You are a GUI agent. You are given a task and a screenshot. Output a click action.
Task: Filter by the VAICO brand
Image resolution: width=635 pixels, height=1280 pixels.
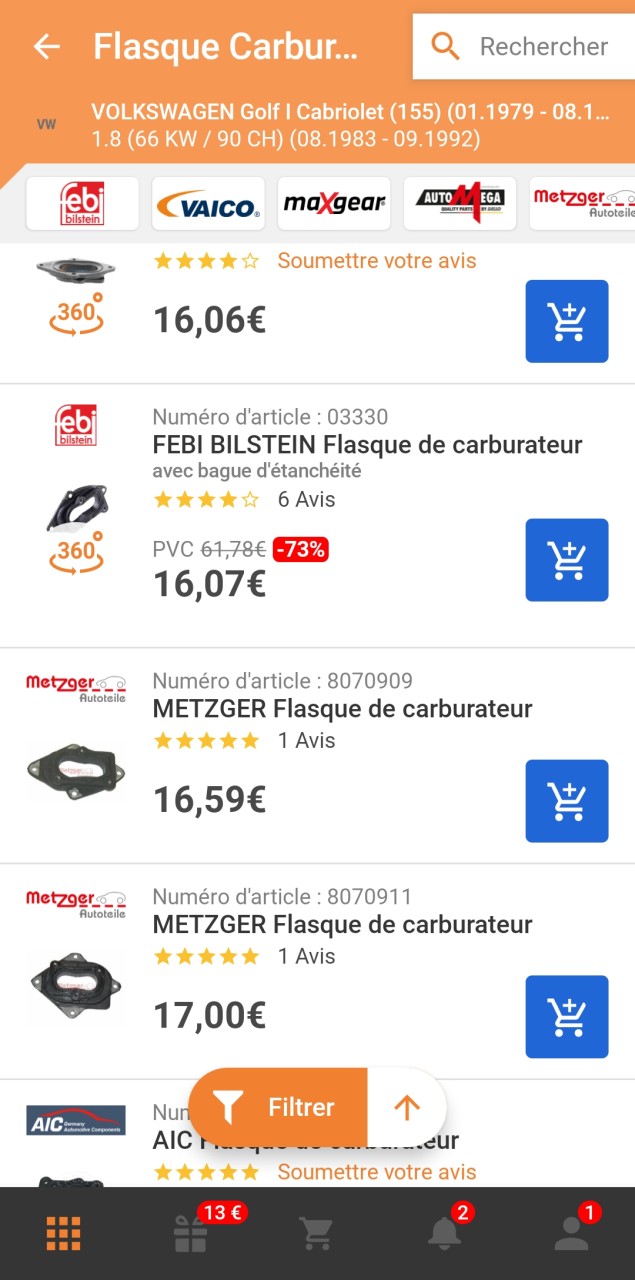tap(208, 204)
